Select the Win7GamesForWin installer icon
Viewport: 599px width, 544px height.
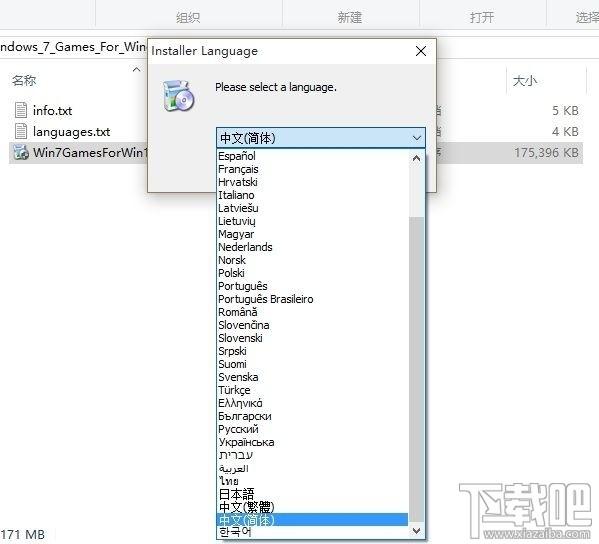click(x=21, y=152)
